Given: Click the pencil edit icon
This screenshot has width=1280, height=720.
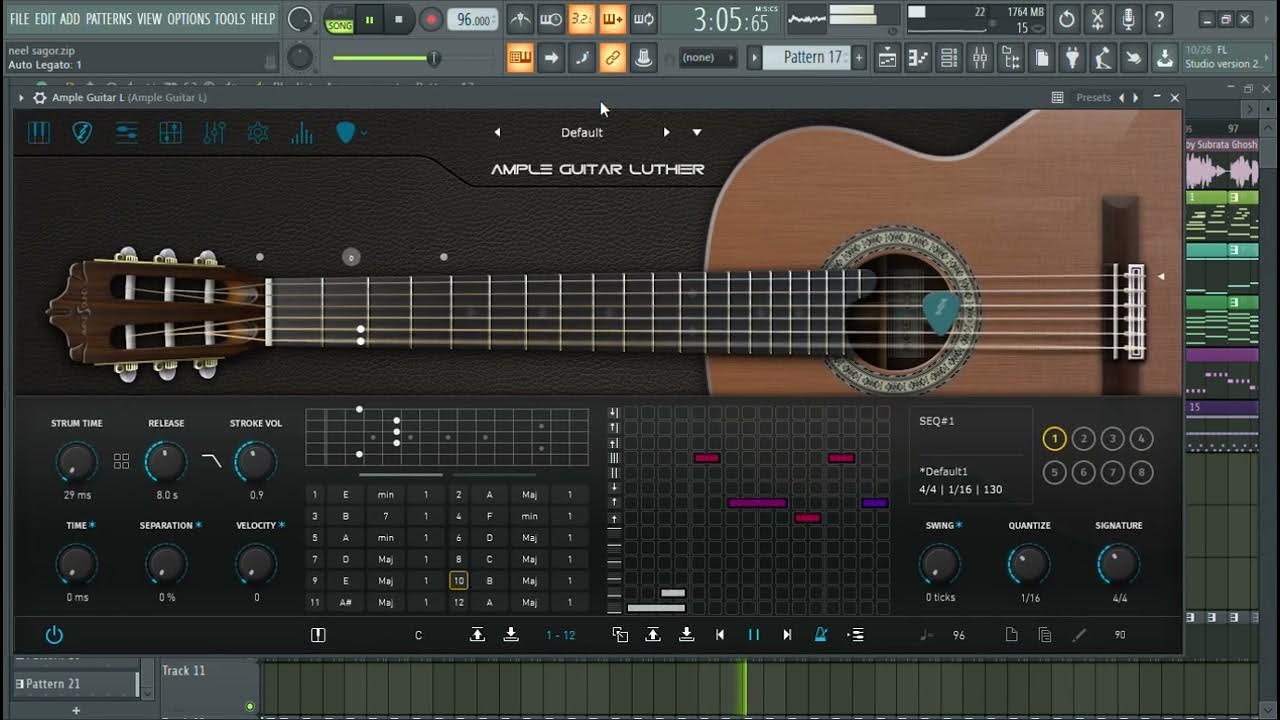Looking at the screenshot, I should [1079, 635].
